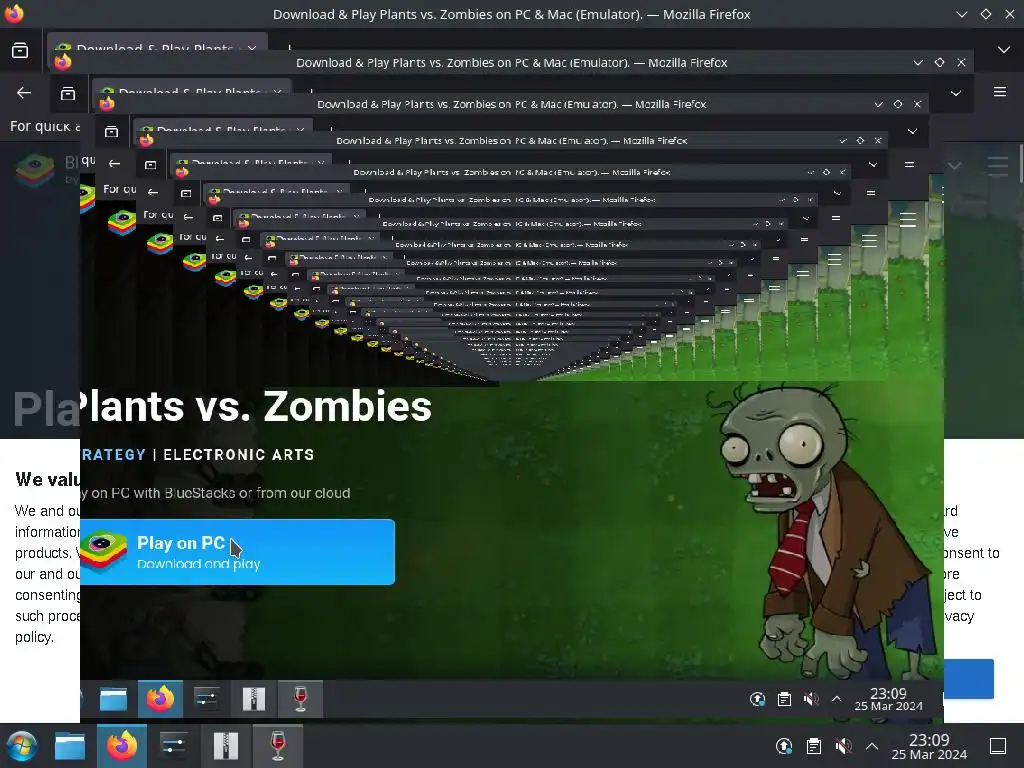Click the Firefox icon on the bottom taskbar
The width and height of the screenshot is (1024, 768).
(x=121, y=746)
